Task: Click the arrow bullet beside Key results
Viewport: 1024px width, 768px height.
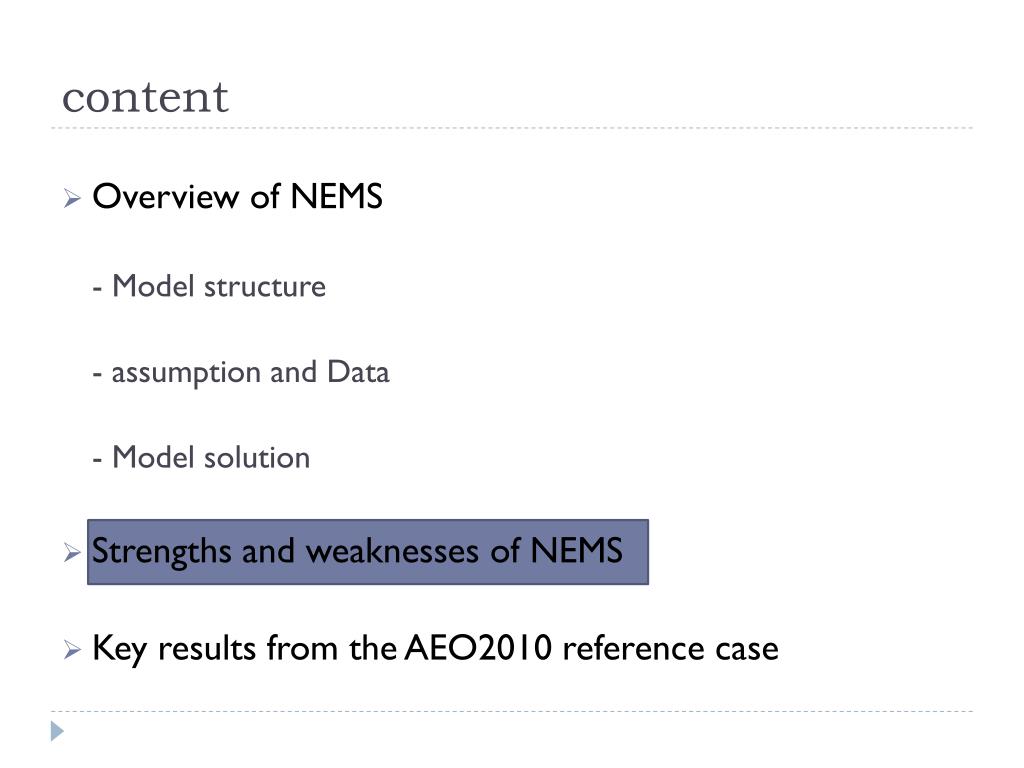Action: coord(72,650)
